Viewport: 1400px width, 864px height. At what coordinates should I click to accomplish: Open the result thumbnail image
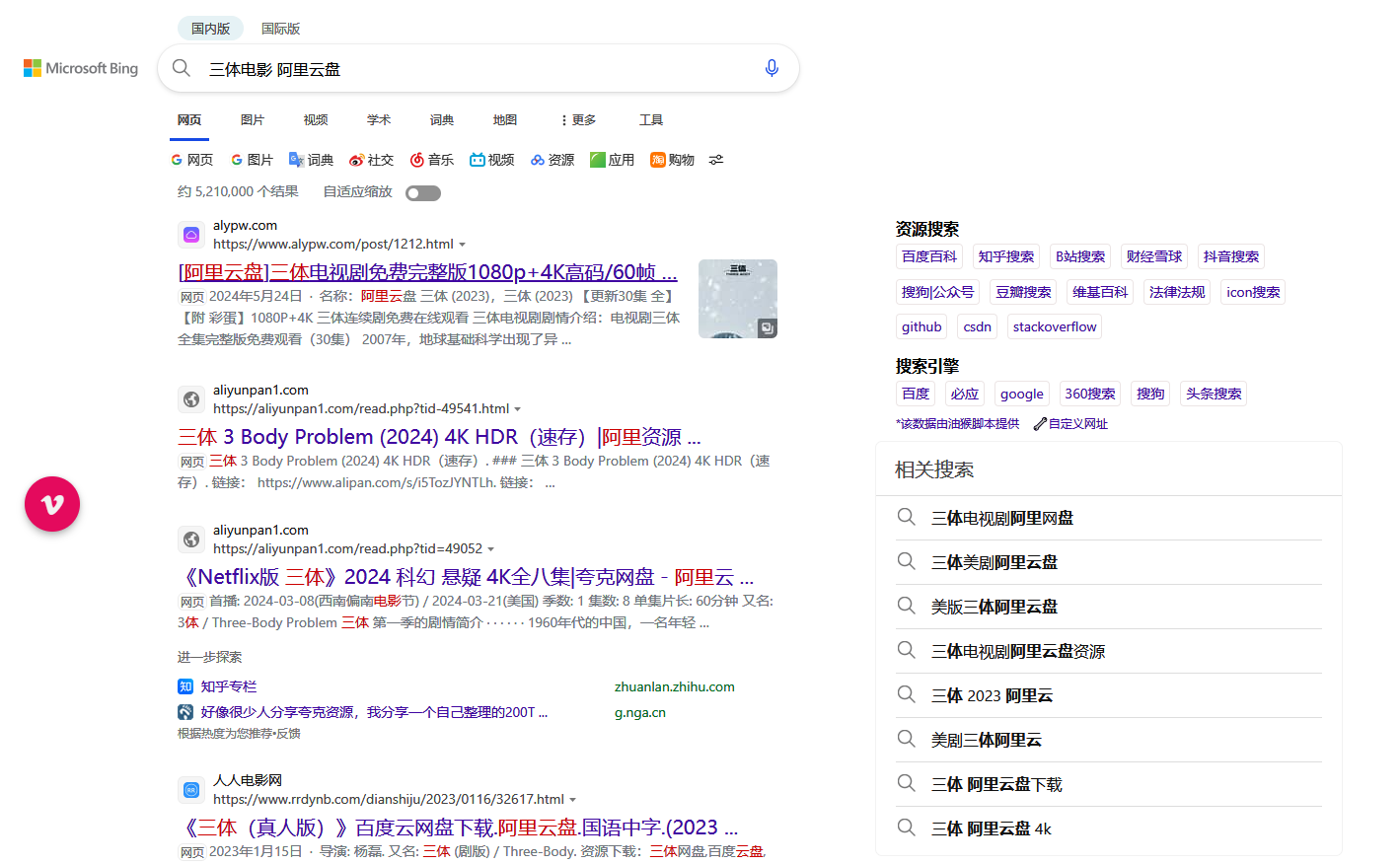click(738, 299)
